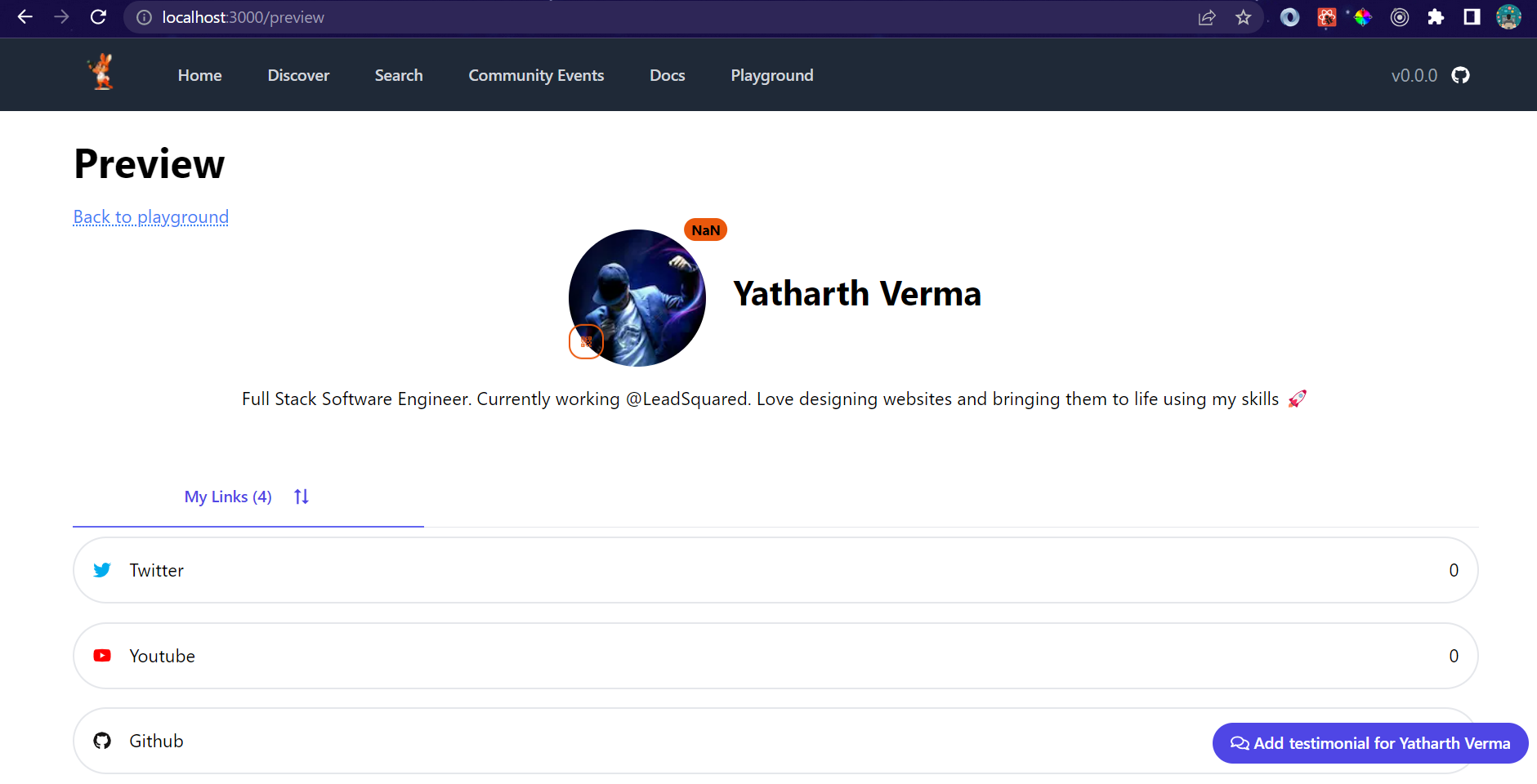This screenshot has width=1537, height=784.
Task: Click the color wheel extension icon
Action: pos(1361,16)
